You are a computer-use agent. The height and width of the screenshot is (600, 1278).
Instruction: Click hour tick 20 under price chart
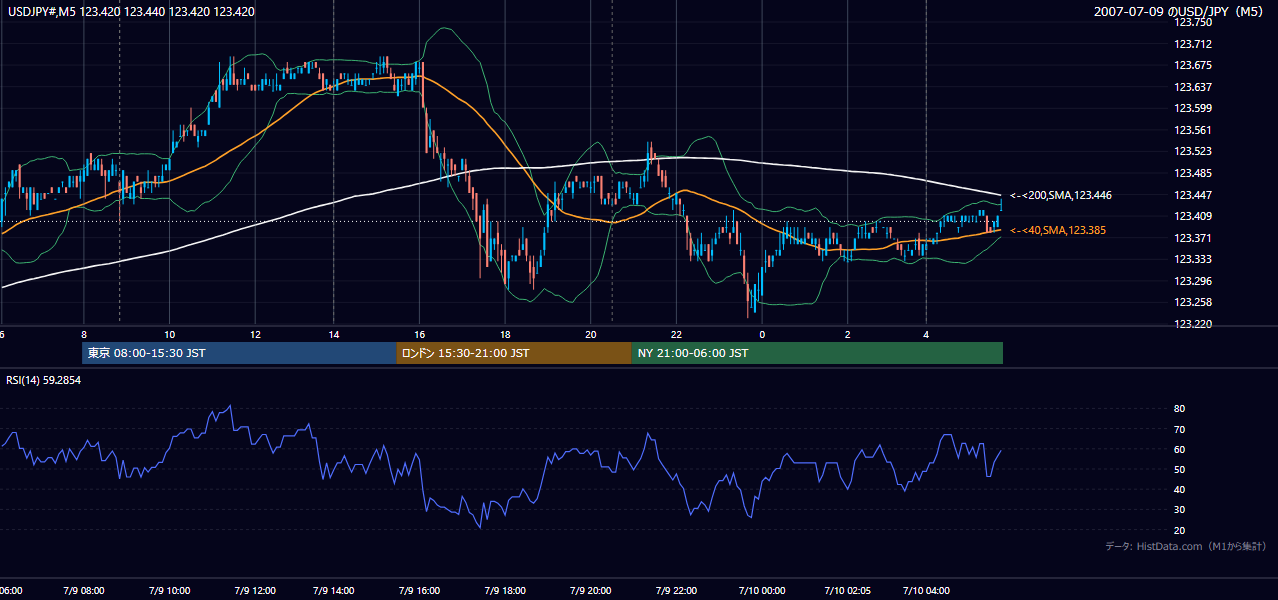point(591,335)
